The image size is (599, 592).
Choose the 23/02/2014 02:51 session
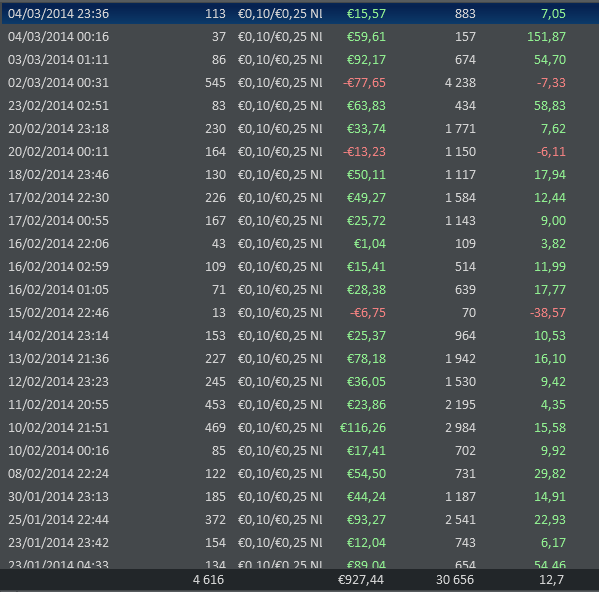(x=300, y=105)
